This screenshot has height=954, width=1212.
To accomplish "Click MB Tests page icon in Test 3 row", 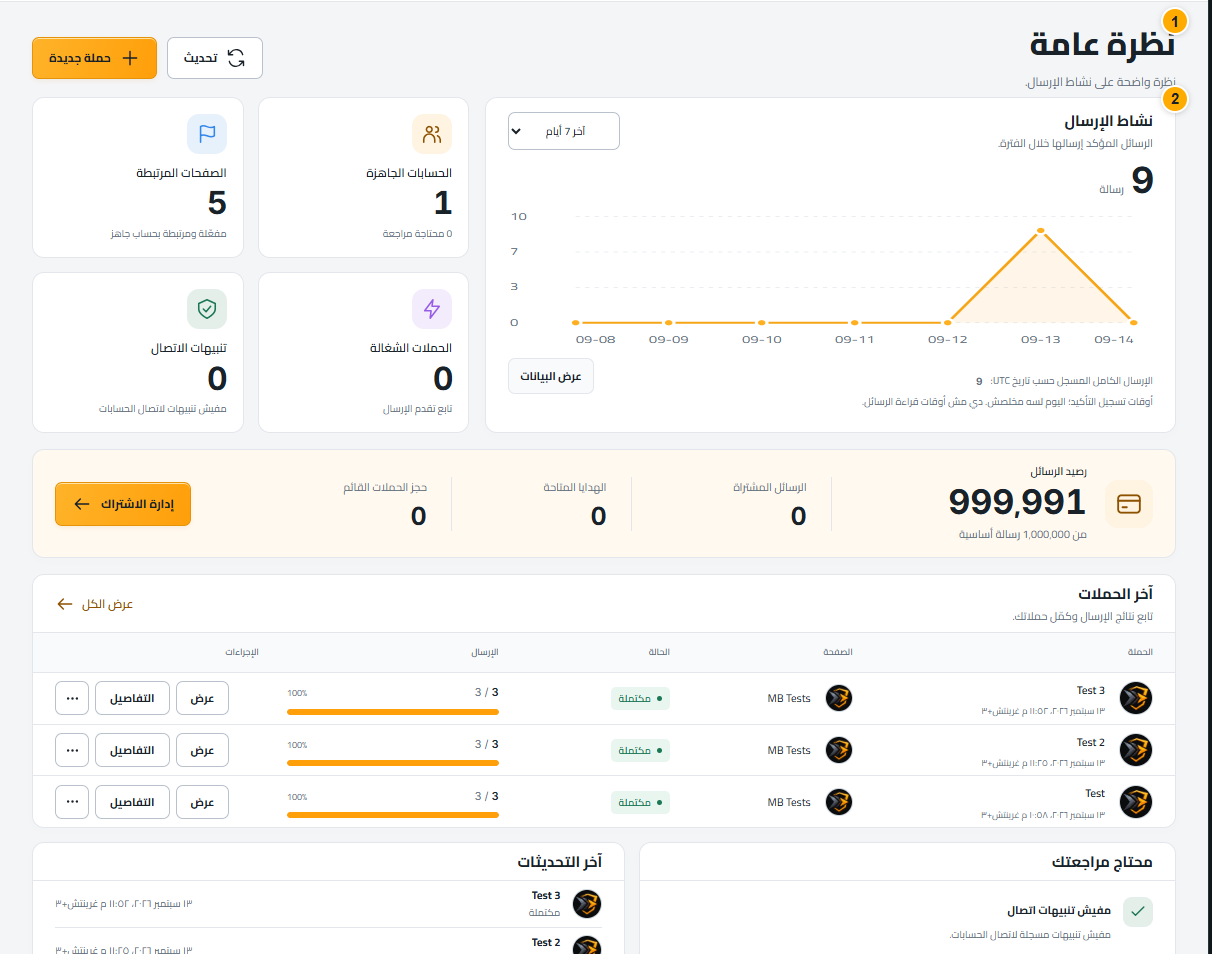I will pyautogui.click(x=839, y=698).
